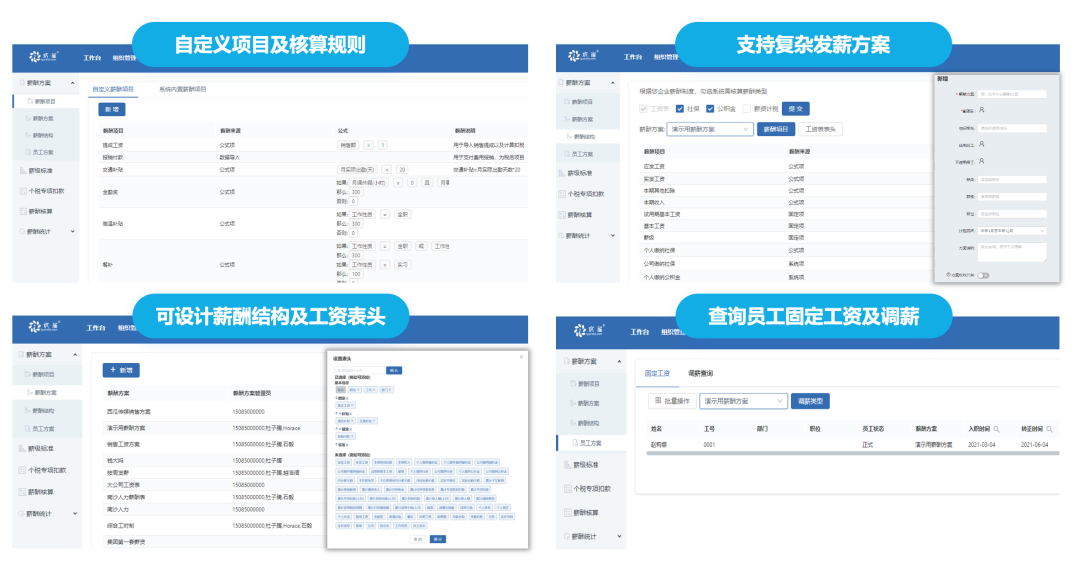Select the 固定工资 tab
Viewport: 1080px width, 569px height.
656,373
